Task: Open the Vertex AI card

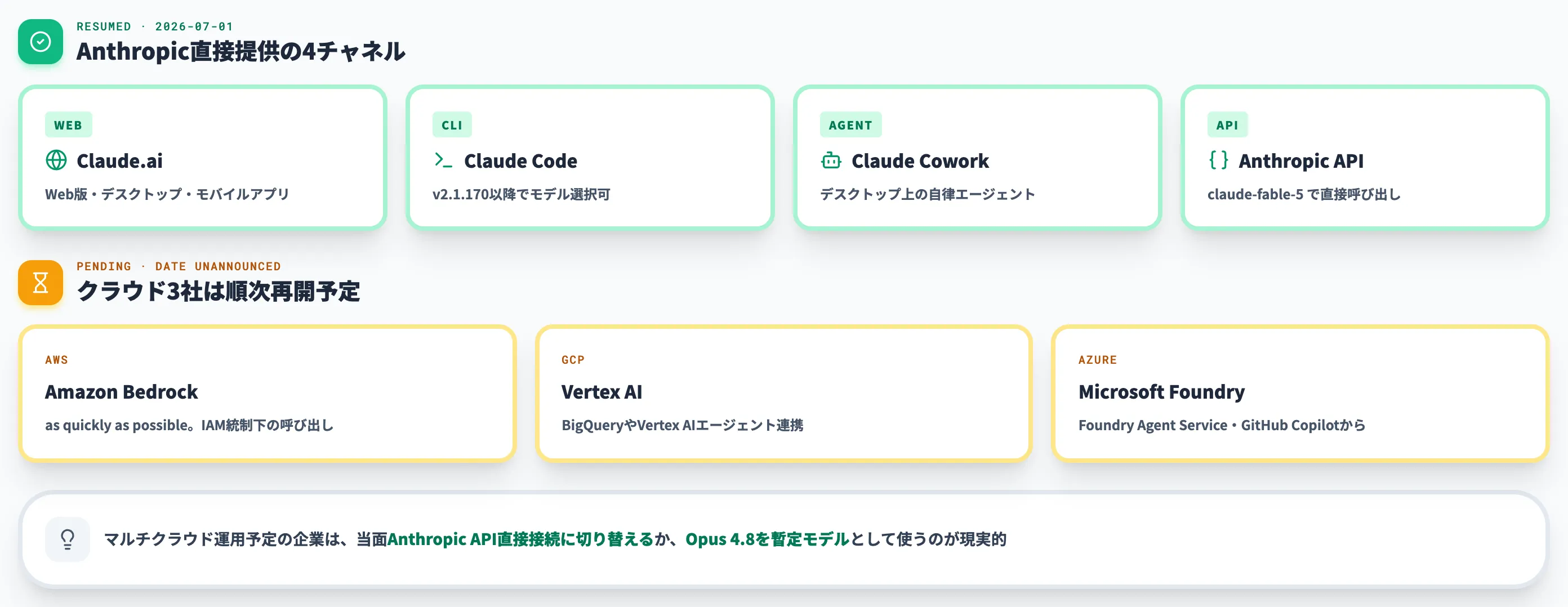Action: 783,393
